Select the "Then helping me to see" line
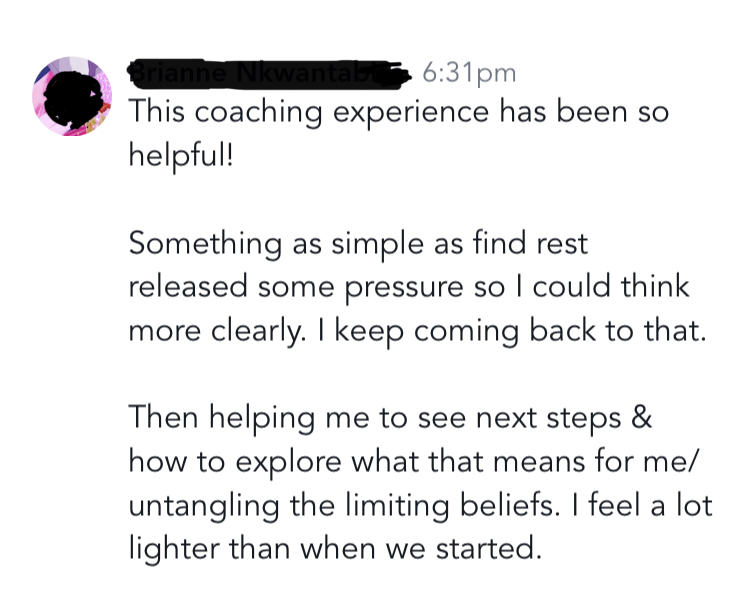 tap(390, 418)
